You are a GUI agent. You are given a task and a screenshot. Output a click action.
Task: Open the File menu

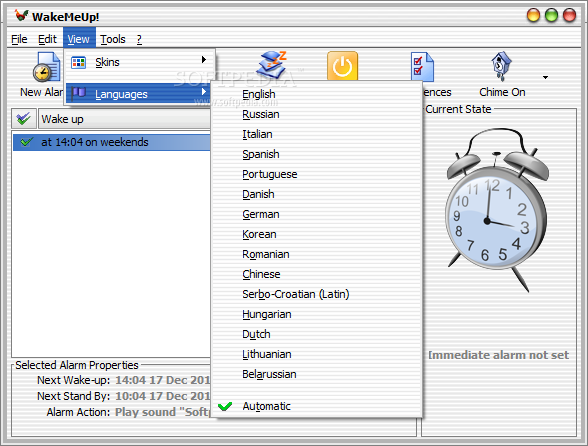point(19,39)
